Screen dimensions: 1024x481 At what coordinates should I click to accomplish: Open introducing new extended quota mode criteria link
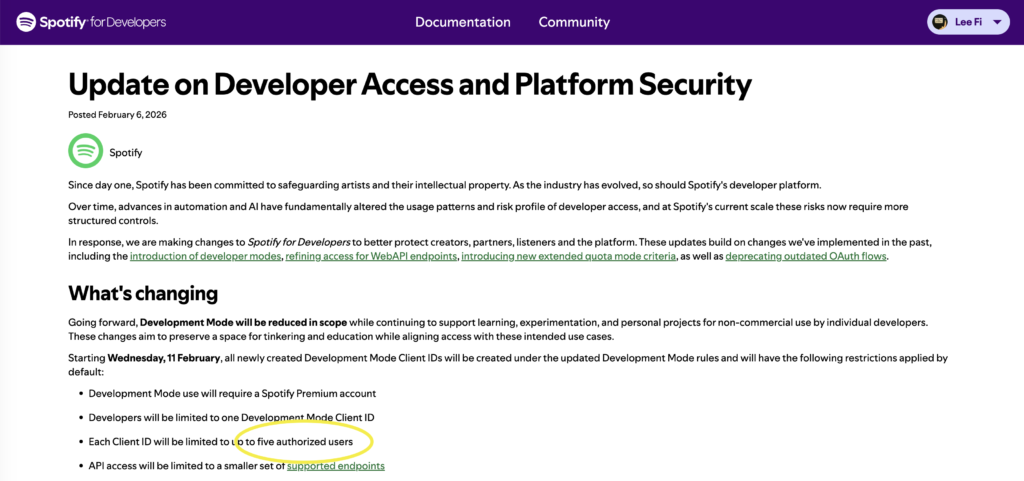point(568,256)
